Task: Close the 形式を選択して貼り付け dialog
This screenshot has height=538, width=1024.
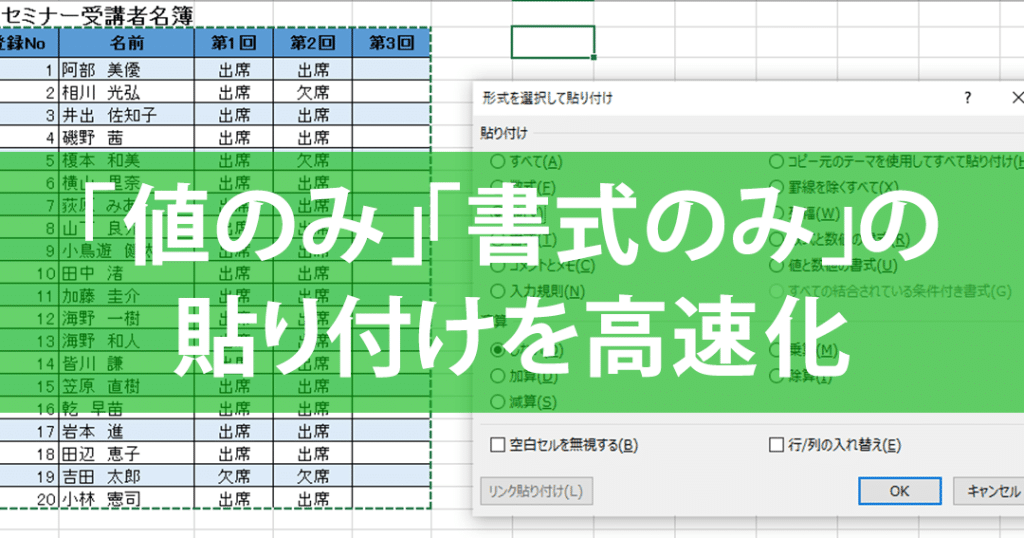Action: (1016, 98)
